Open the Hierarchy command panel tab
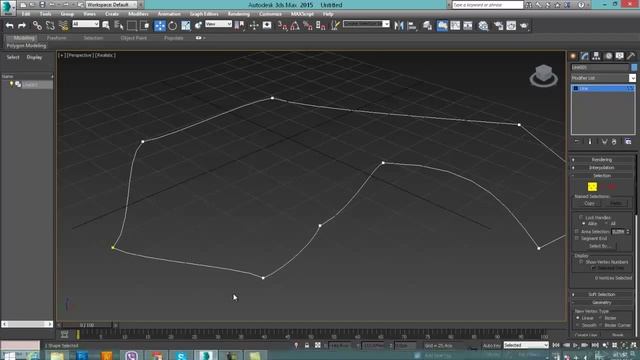Image resolution: width=640 pixels, height=360 pixels. point(596,56)
